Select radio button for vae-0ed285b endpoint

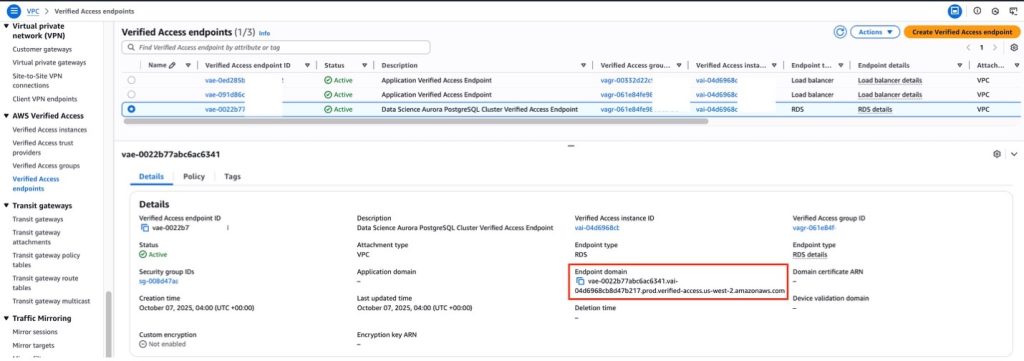[x=131, y=80]
